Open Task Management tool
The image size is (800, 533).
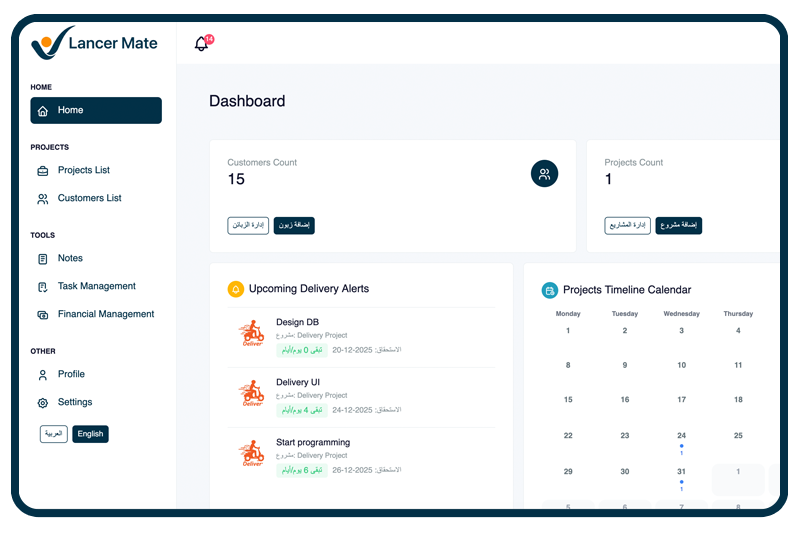coord(96,286)
